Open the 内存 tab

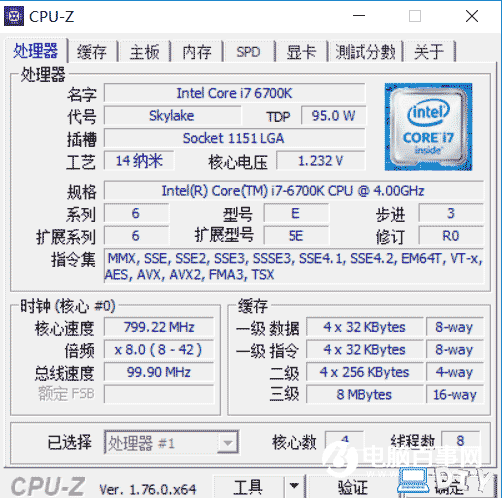tap(197, 52)
